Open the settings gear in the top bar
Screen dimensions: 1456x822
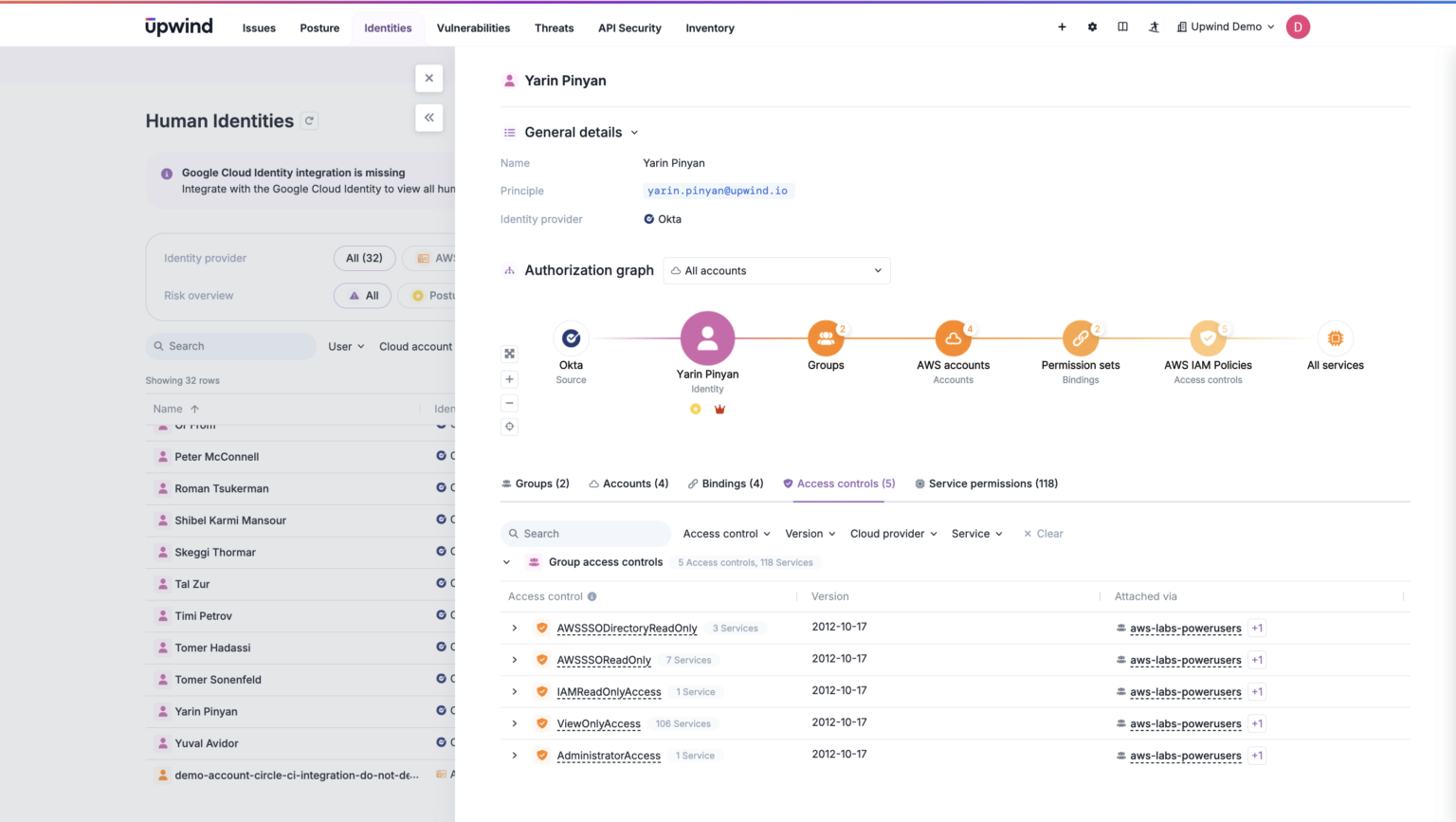1092,27
